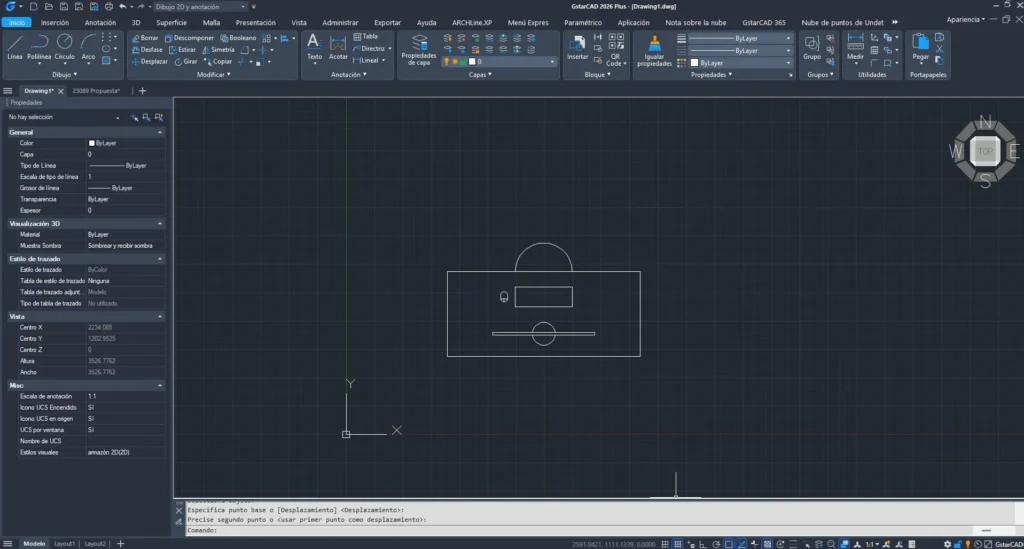Image resolution: width=1024 pixels, height=549 pixels.
Task: Click the Copiar button
Action: 218,61
